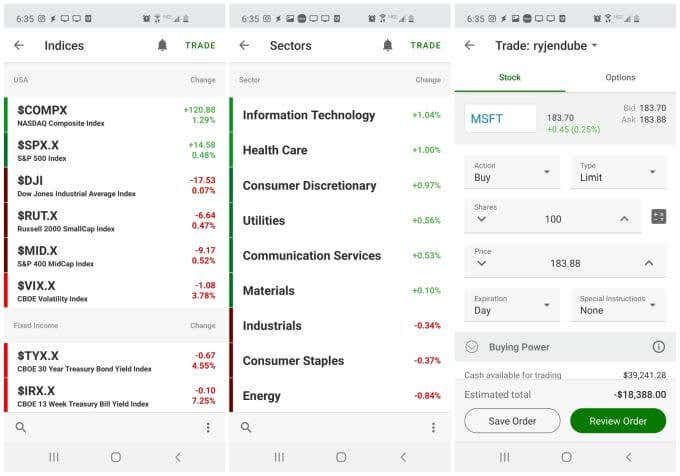Screen dimensions: 680x476
Task: Tap the search icon under Indices list
Action: click(x=21, y=427)
